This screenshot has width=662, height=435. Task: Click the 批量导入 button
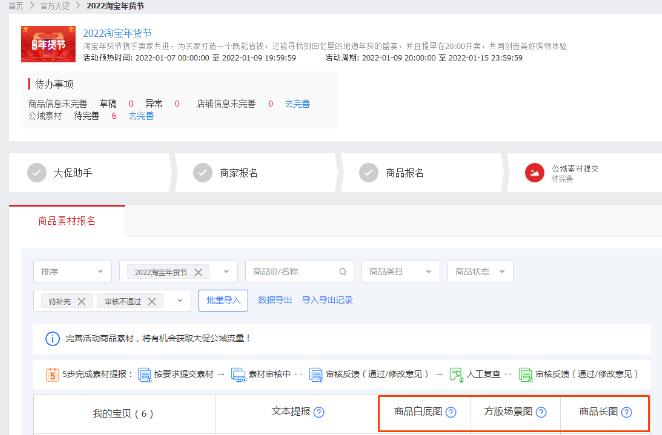coord(223,300)
